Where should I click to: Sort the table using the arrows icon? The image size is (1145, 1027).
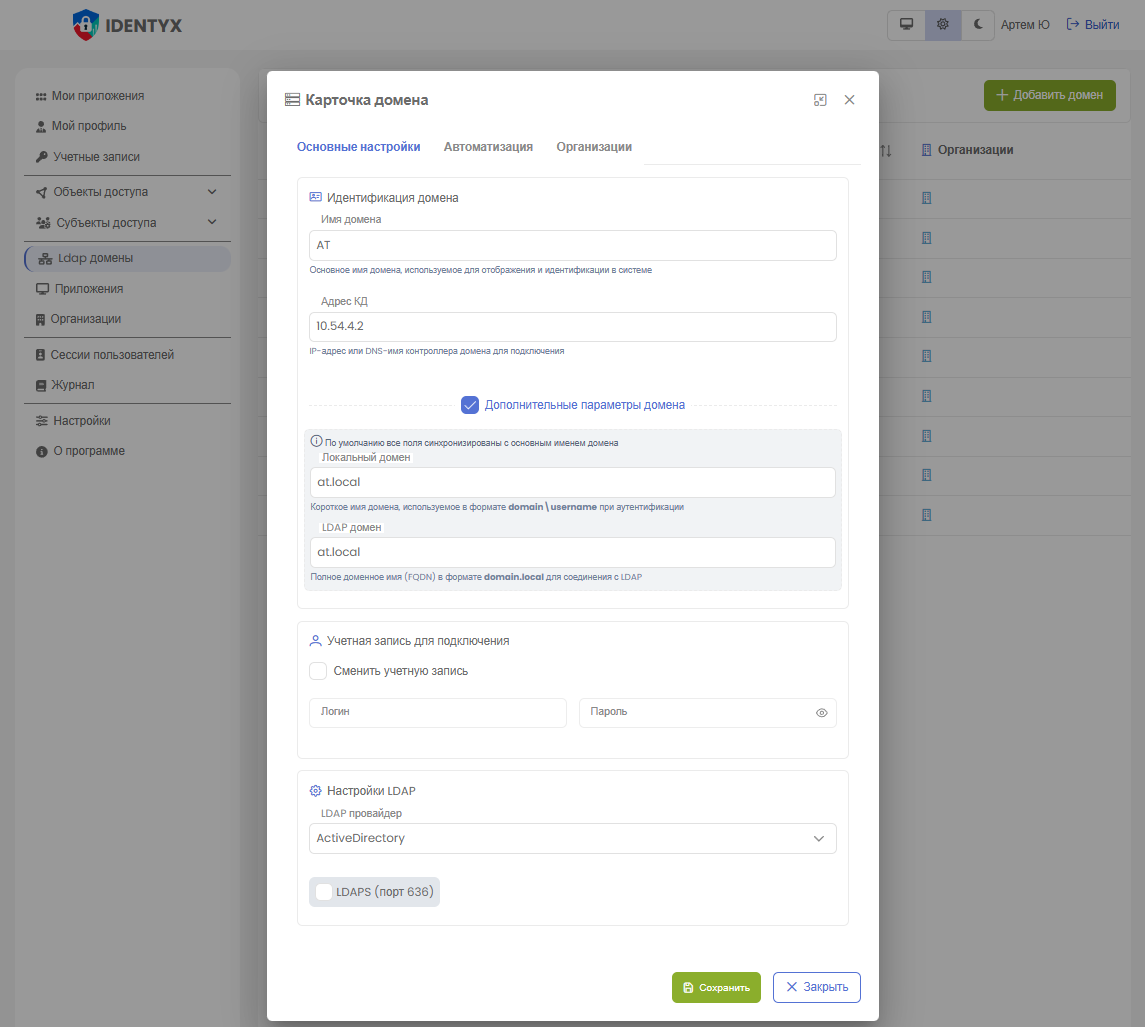pyautogui.click(x=886, y=150)
